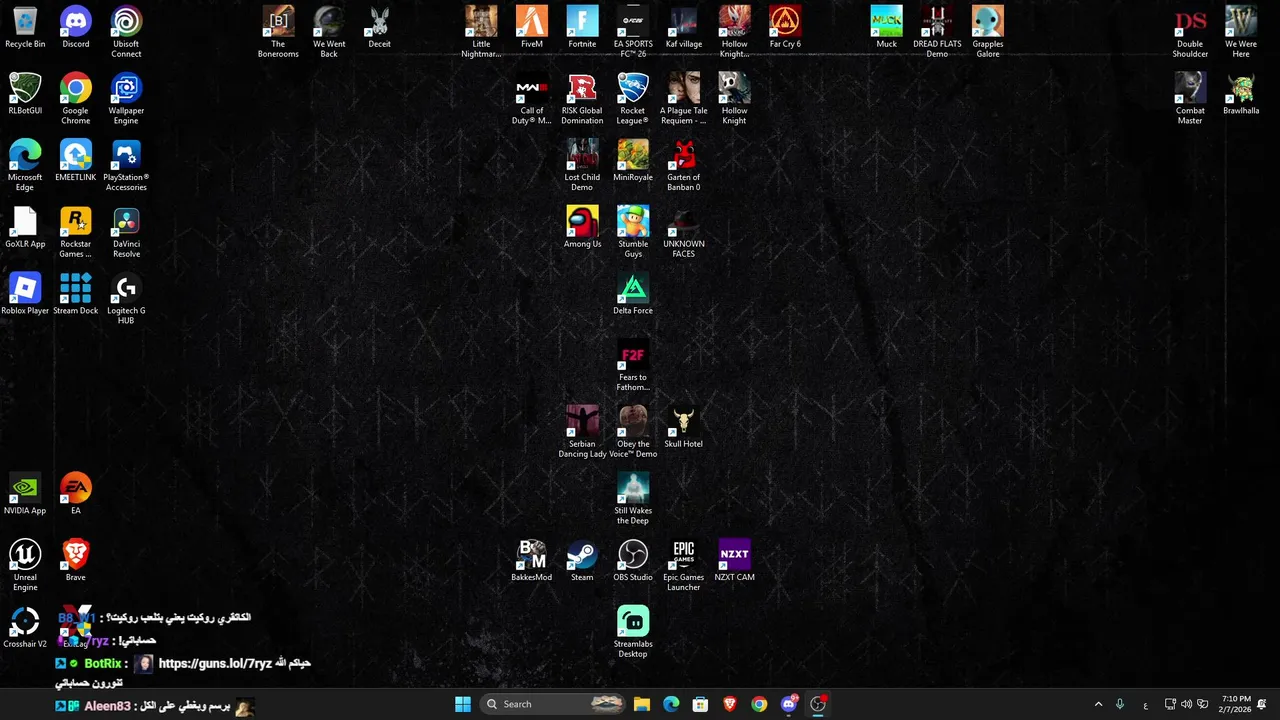The width and height of the screenshot is (1280, 720).
Task: Select the Stumble Guys icon
Action: coord(633,232)
